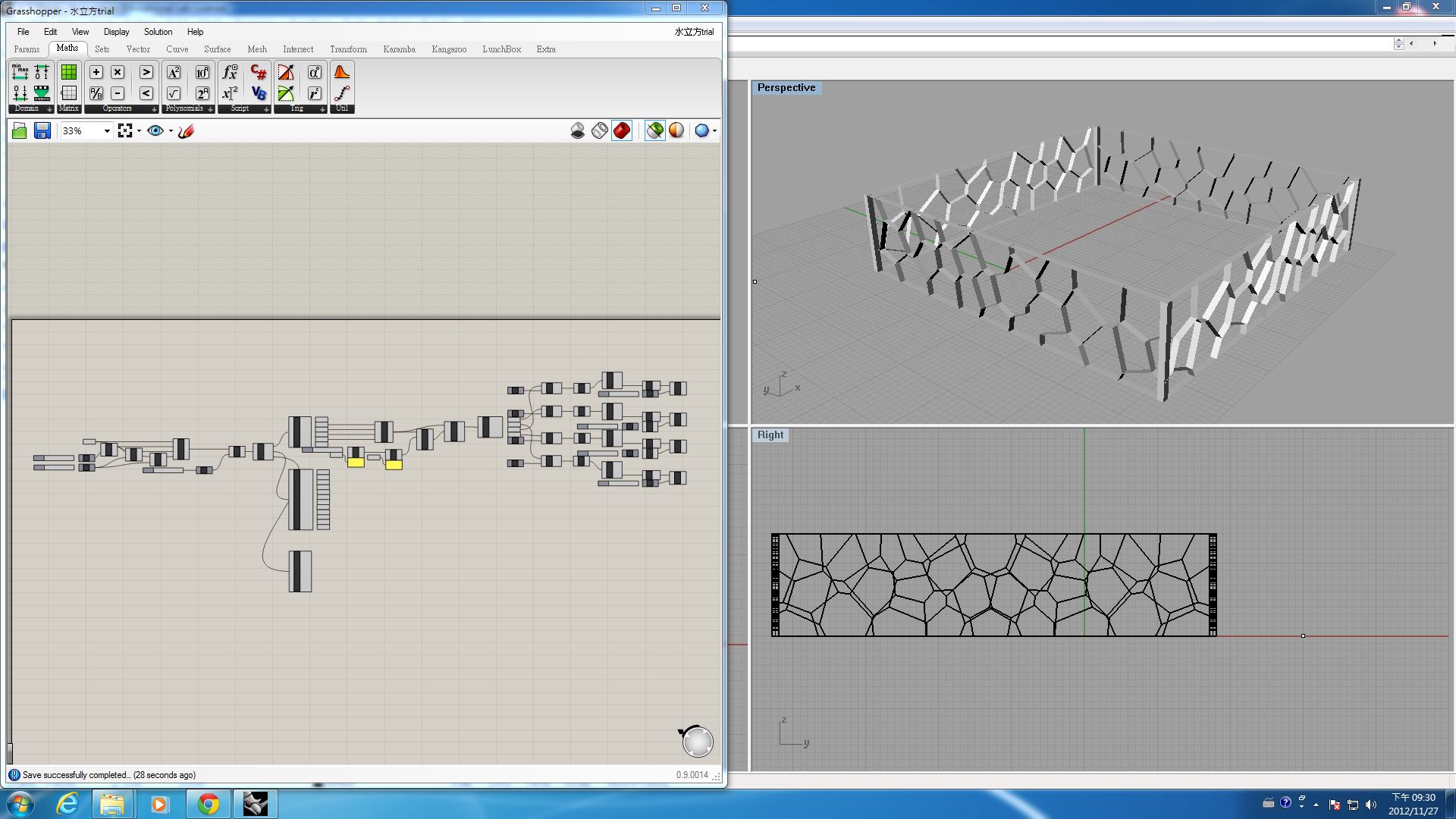
Task: Click the orange-white document quality sphere
Action: (x=676, y=131)
